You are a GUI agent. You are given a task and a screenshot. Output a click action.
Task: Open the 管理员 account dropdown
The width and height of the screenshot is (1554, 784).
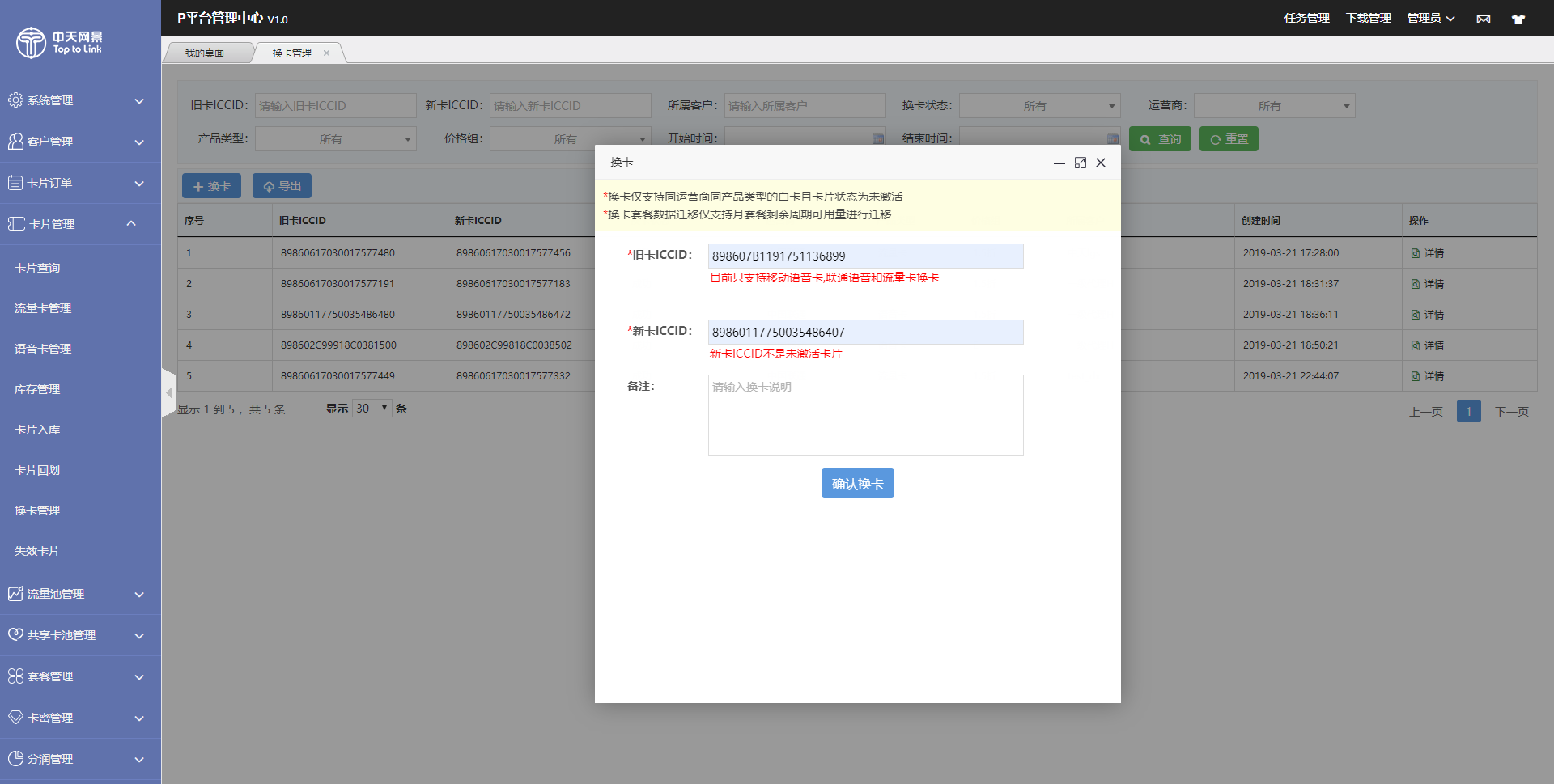pos(1431,18)
